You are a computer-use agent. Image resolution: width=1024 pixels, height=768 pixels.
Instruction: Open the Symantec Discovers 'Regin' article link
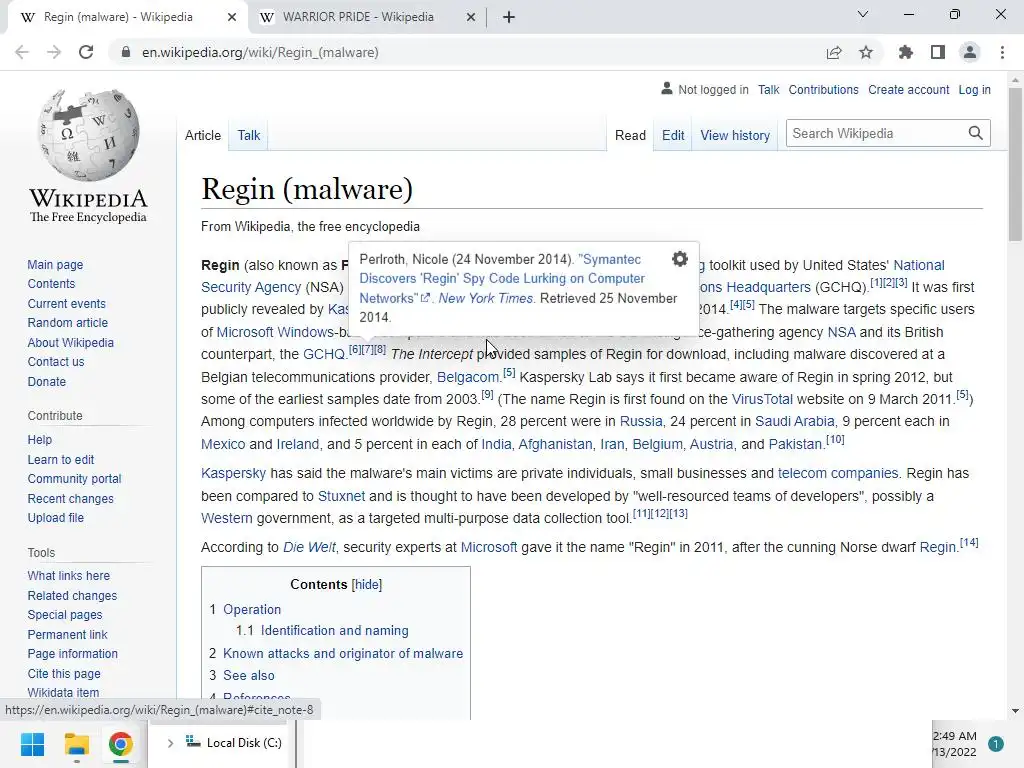(x=502, y=278)
